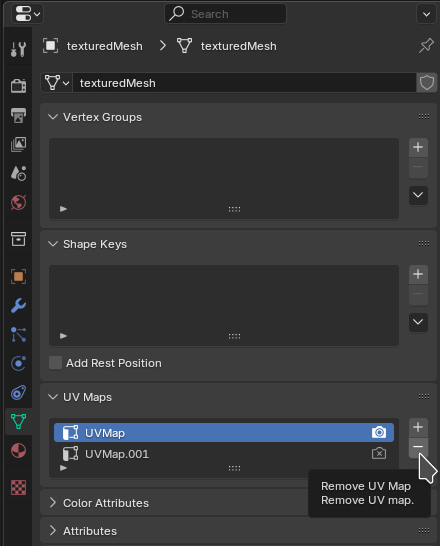This screenshot has height=546, width=440.
Task: Open the Texture properties checker tab
Action: (18, 487)
